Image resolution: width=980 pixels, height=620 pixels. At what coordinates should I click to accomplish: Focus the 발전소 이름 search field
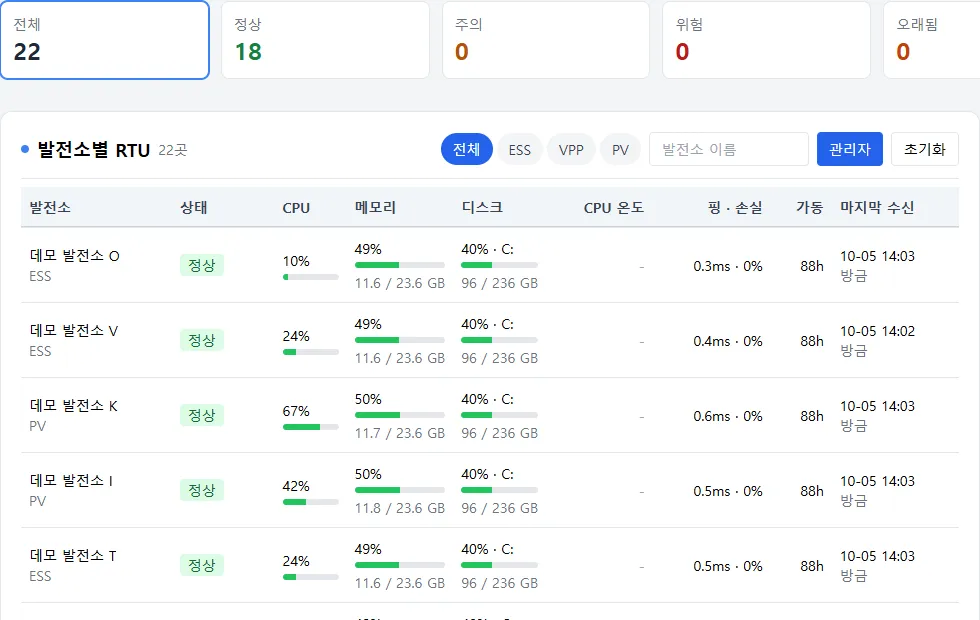pyautogui.click(x=729, y=149)
